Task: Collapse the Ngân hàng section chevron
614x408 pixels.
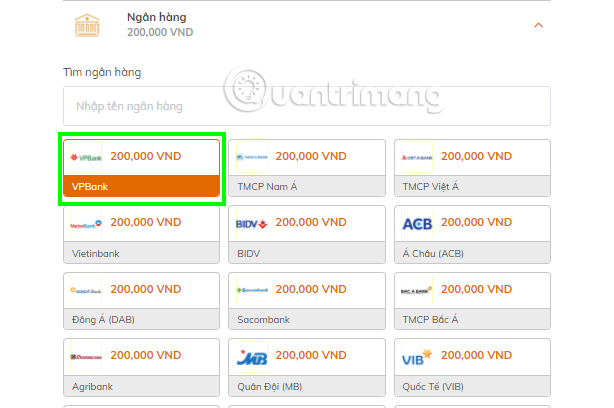Action: click(538, 25)
